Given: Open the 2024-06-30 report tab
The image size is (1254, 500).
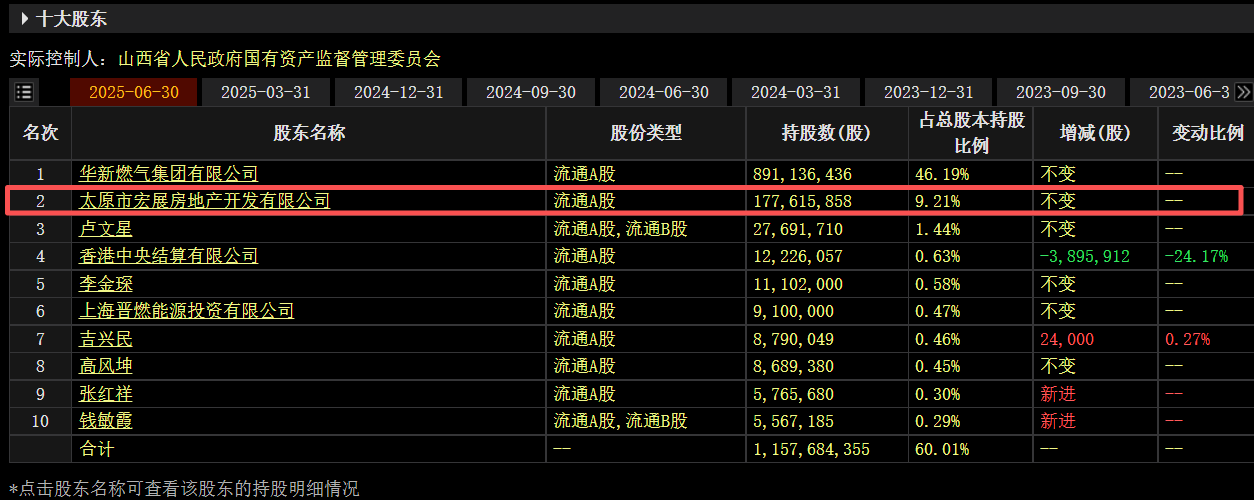Looking at the screenshot, I should point(664,92).
